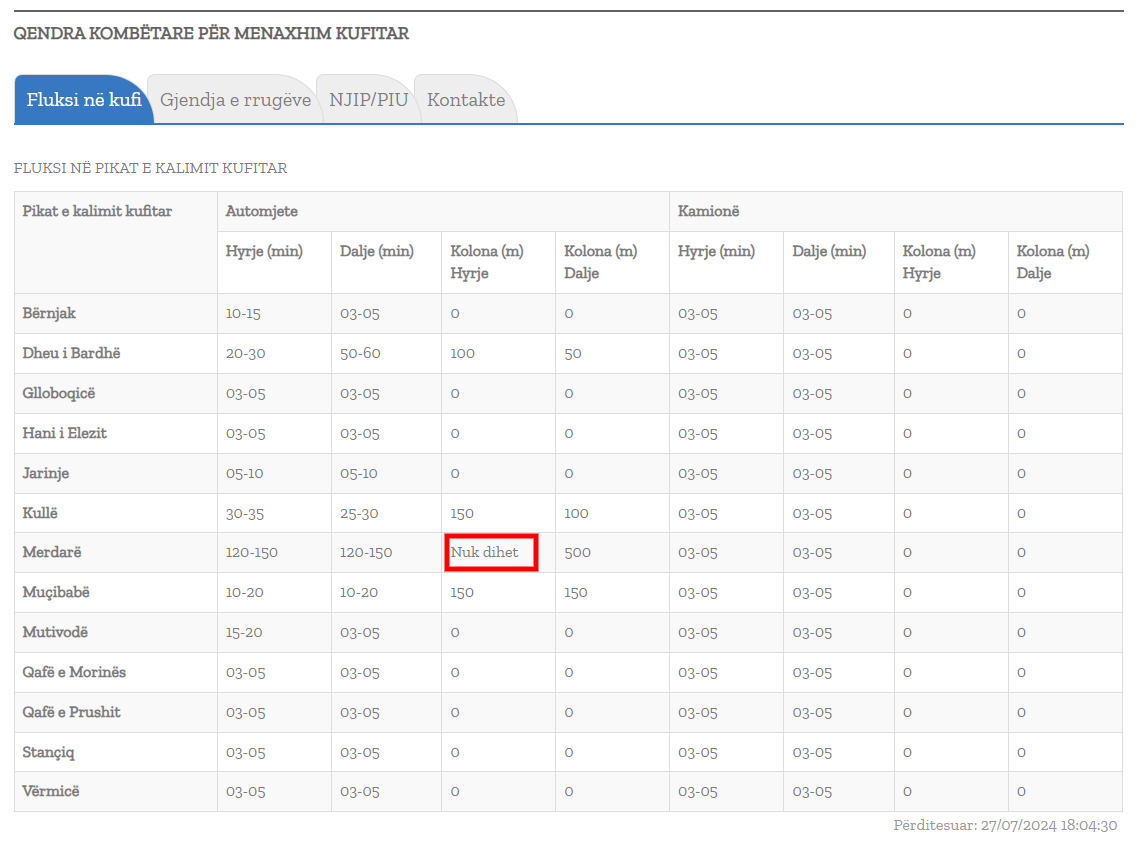Select the Stançiq row label
Screen dimensions: 1146x856
[x=48, y=752]
